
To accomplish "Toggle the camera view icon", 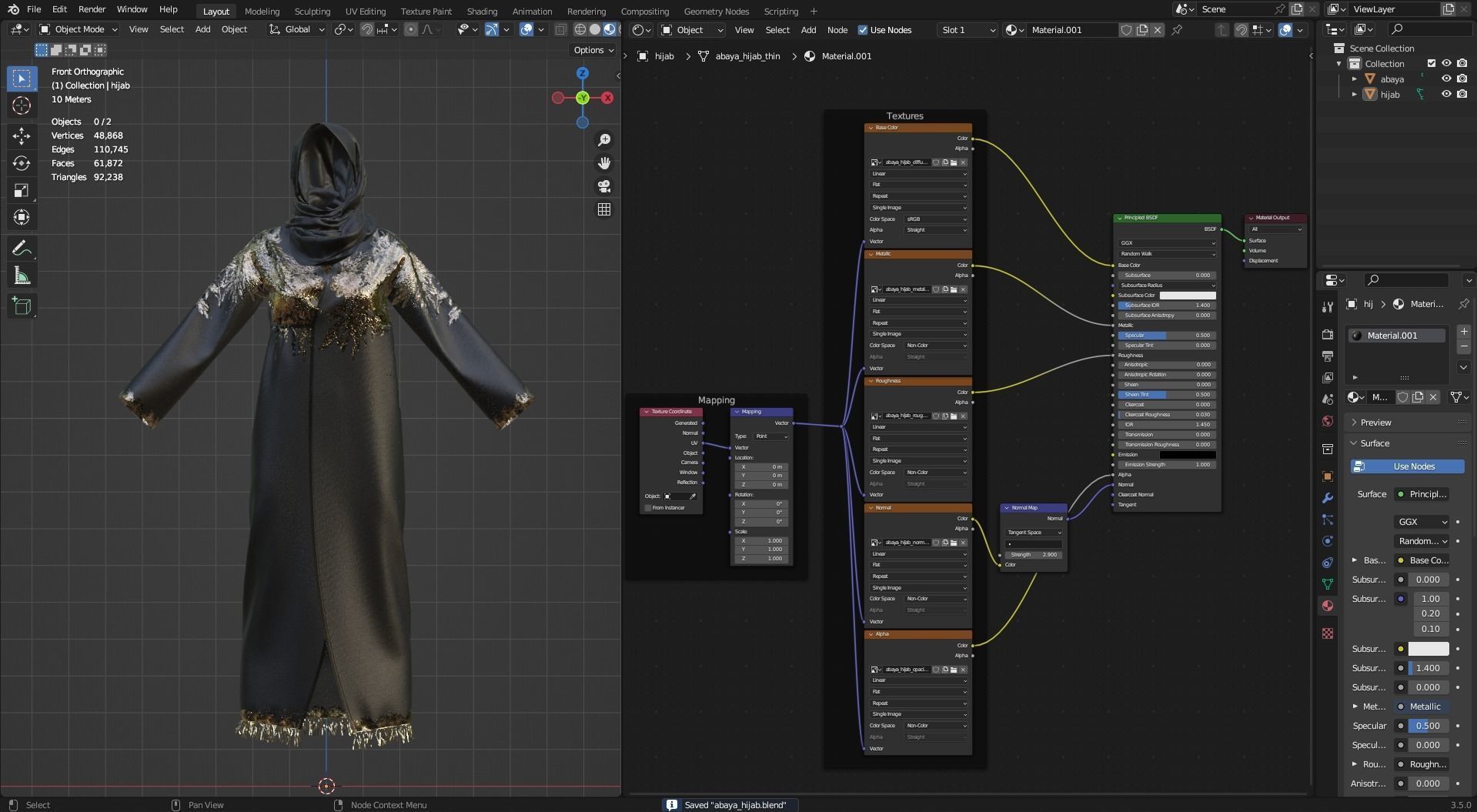I will 604,186.
